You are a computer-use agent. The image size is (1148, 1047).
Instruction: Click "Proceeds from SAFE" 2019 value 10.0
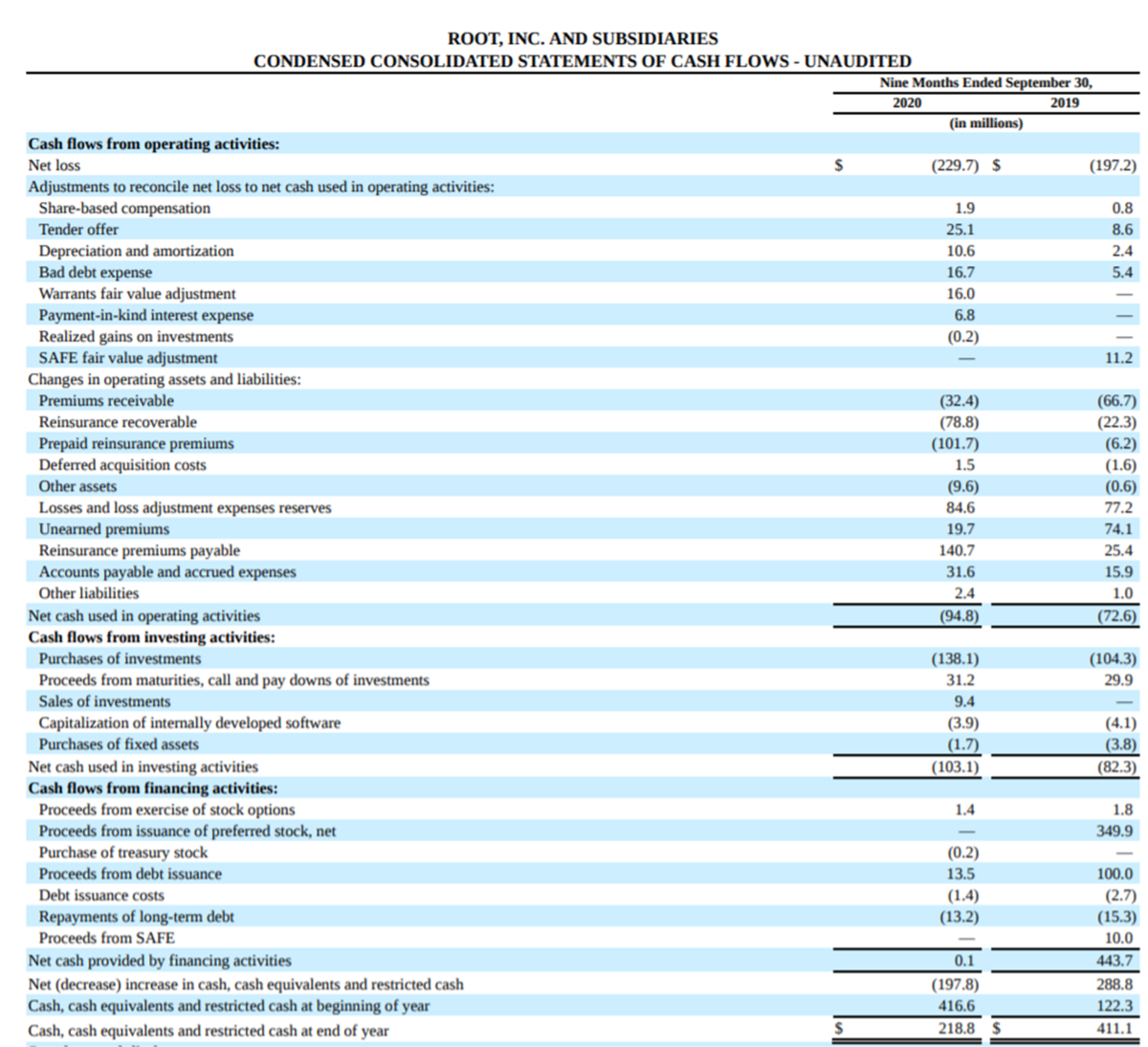tap(1118, 938)
